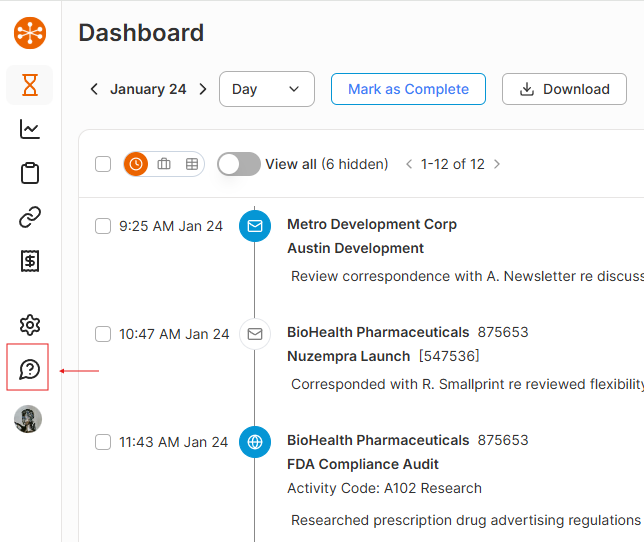The height and width of the screenshot is (542, 644).
Task: Check the 9:25 AM entry checkbox
Action: pos(103,226)
